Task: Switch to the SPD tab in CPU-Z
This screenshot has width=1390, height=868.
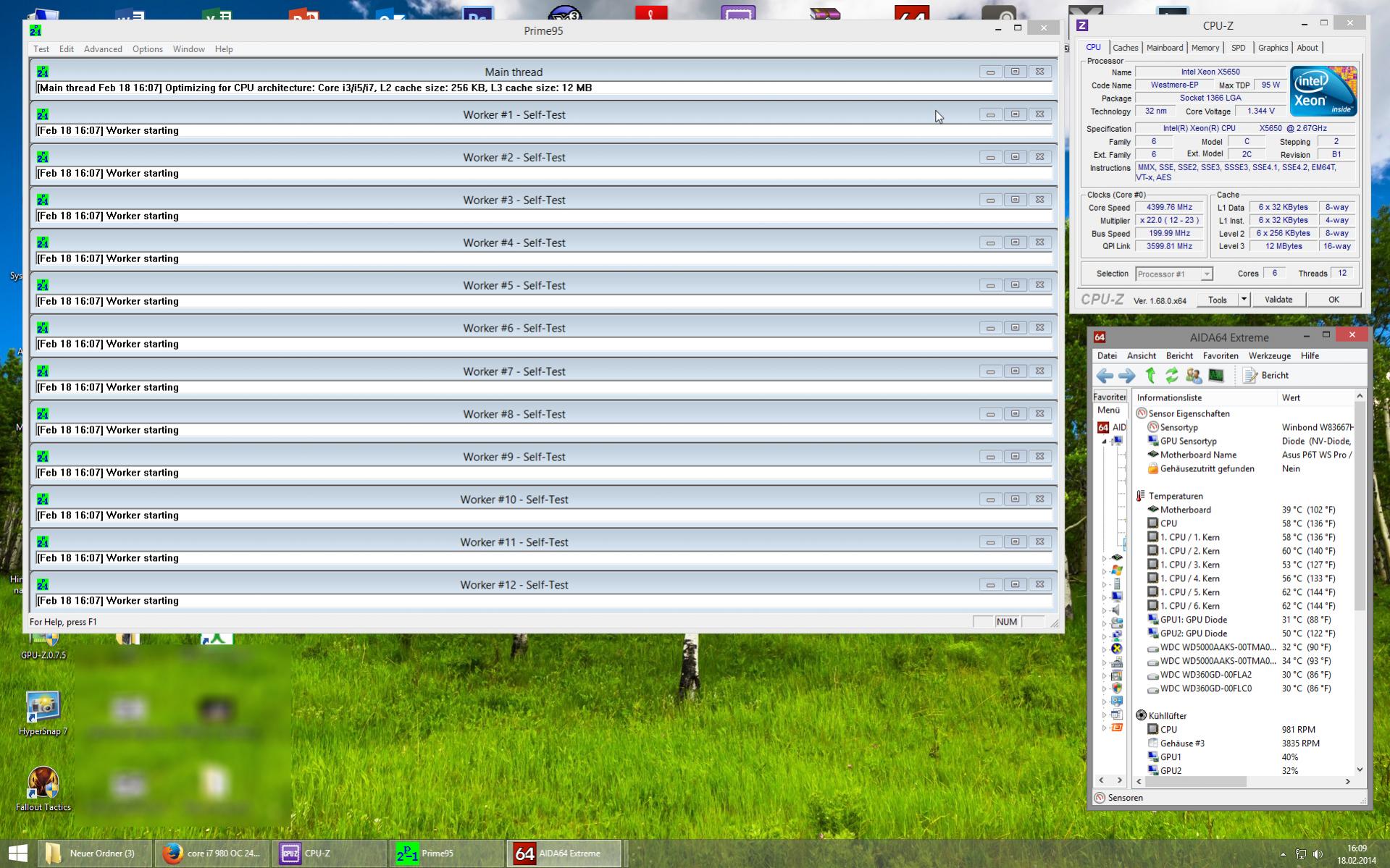Action: 1238,48
